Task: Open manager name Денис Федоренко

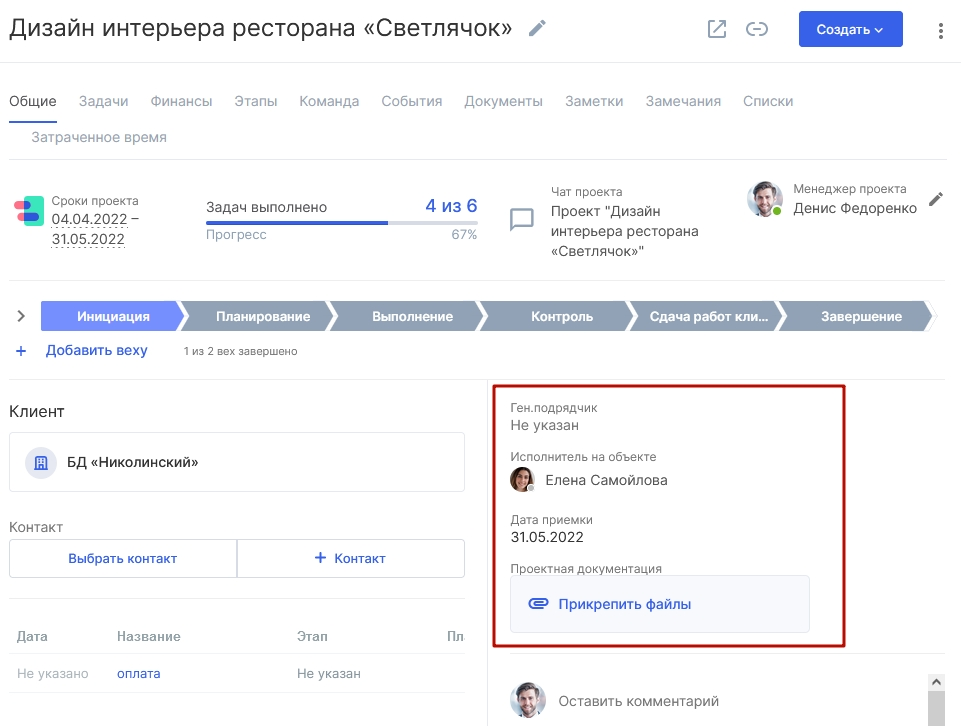Action: coord(855,208)
